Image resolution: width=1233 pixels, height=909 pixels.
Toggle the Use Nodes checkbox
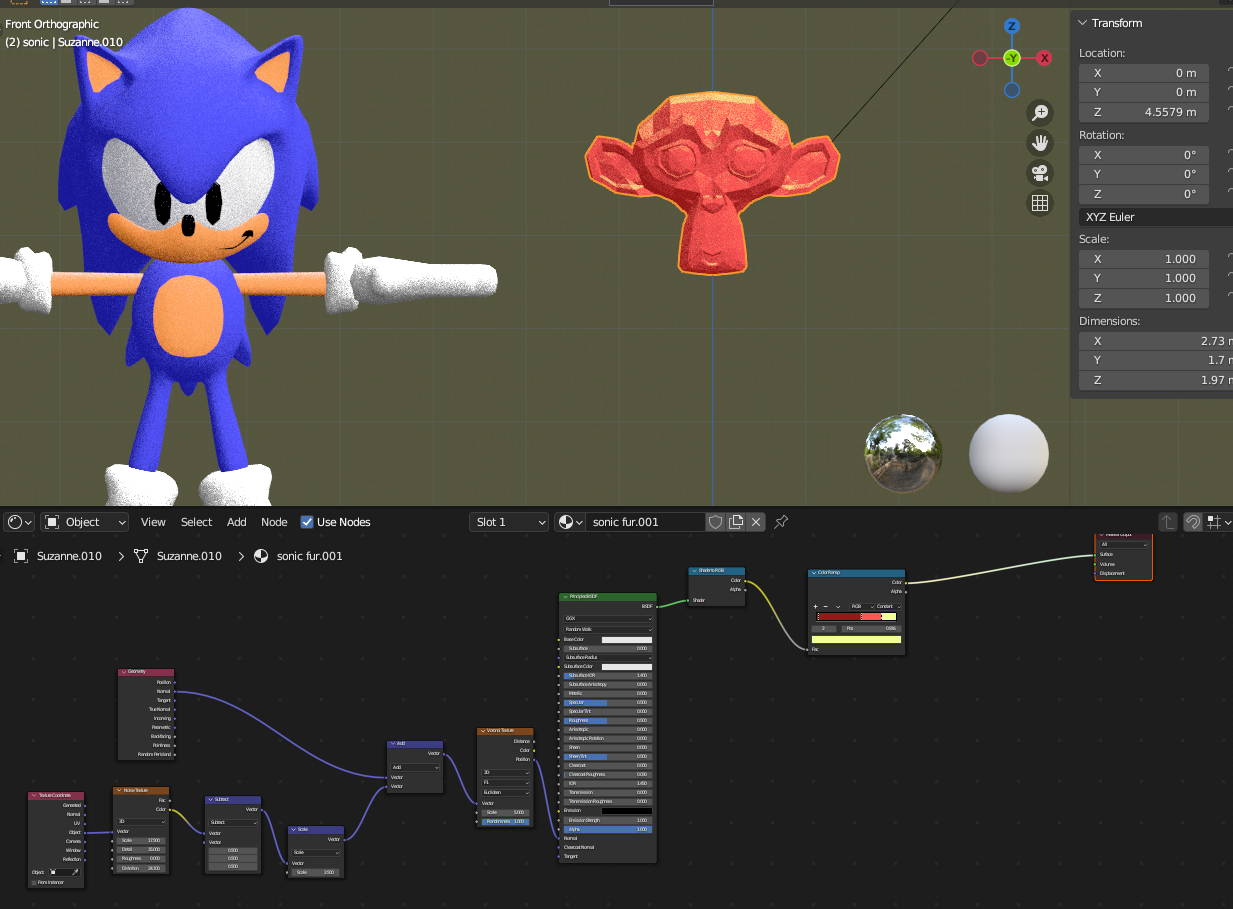(307, 522)
